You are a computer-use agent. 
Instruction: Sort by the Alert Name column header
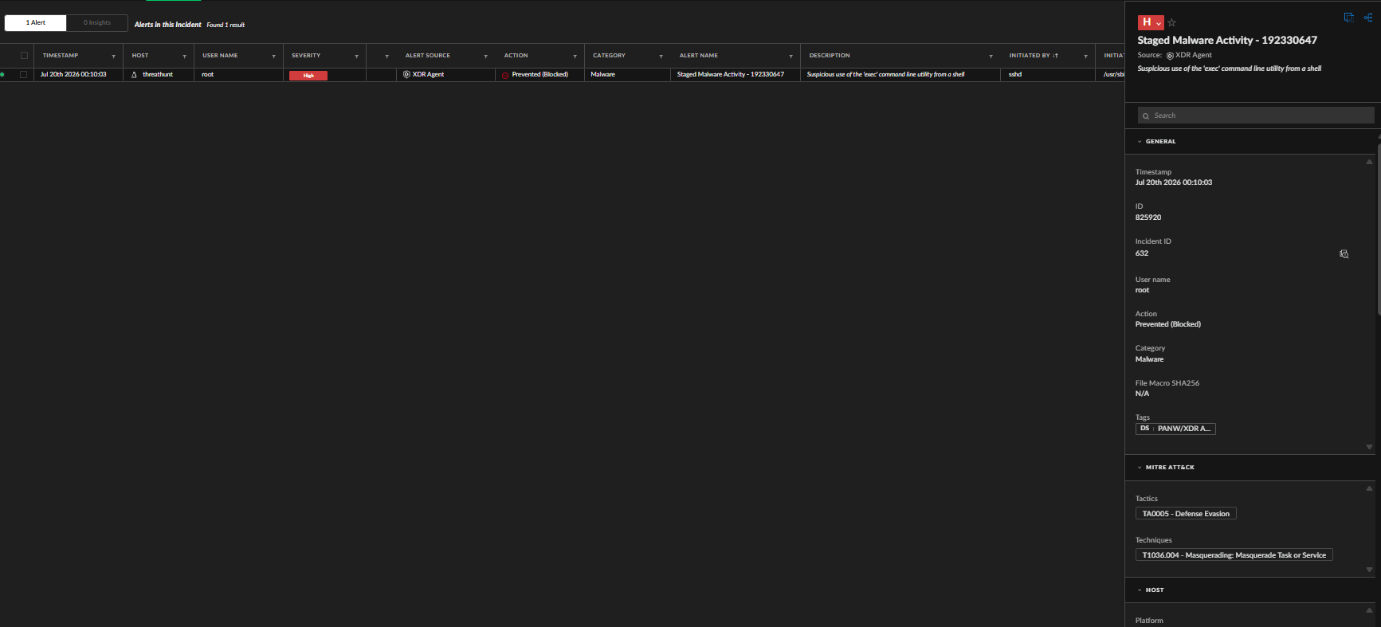[699, 56]
